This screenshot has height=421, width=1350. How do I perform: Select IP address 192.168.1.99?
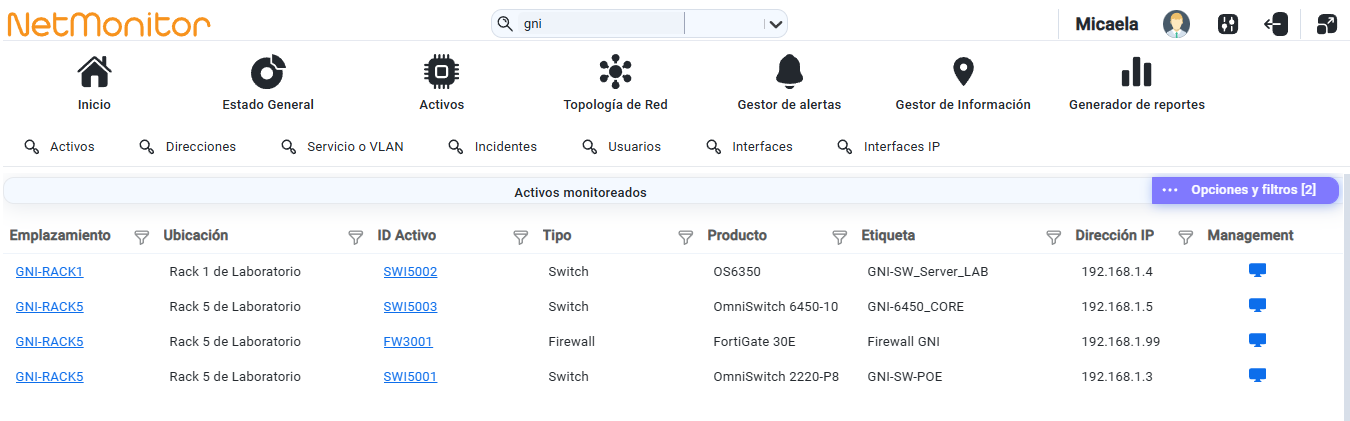click(1121, 342)
